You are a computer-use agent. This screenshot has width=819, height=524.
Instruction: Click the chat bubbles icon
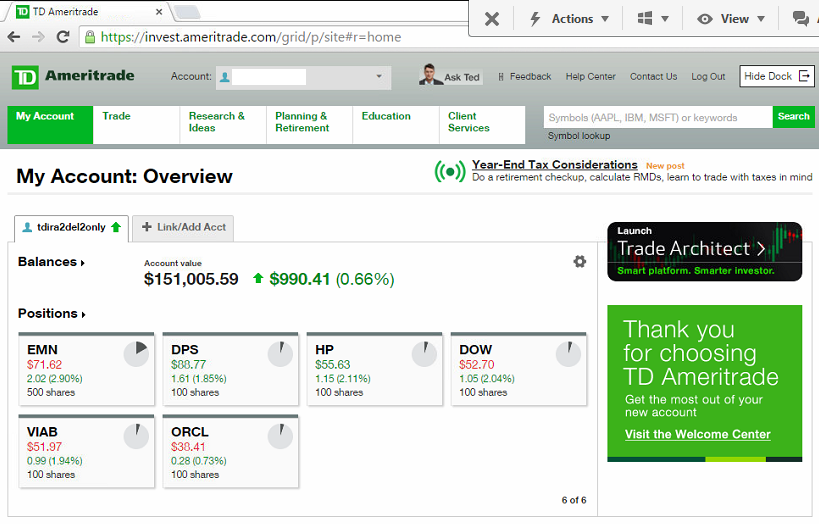800,19
